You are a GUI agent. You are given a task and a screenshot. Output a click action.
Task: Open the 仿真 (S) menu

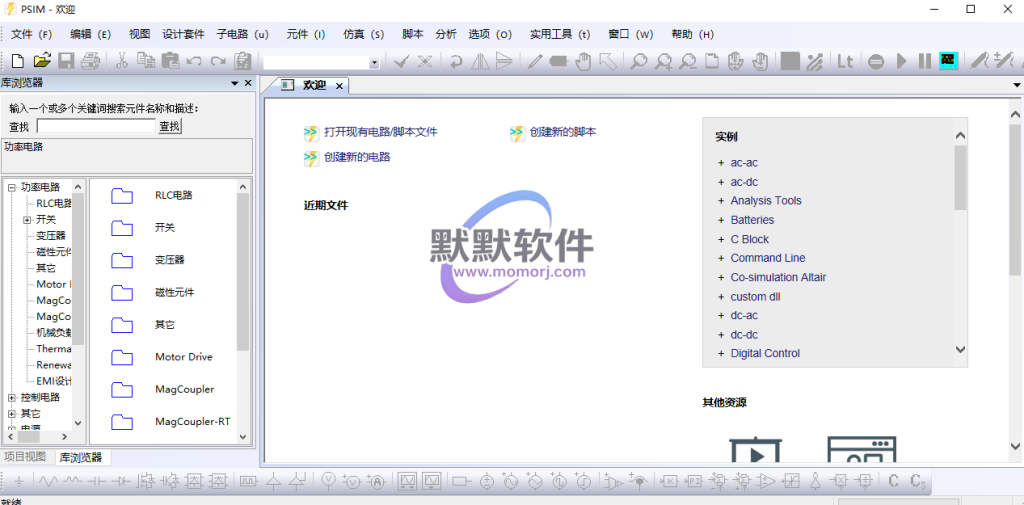click(x=364, y=35)
